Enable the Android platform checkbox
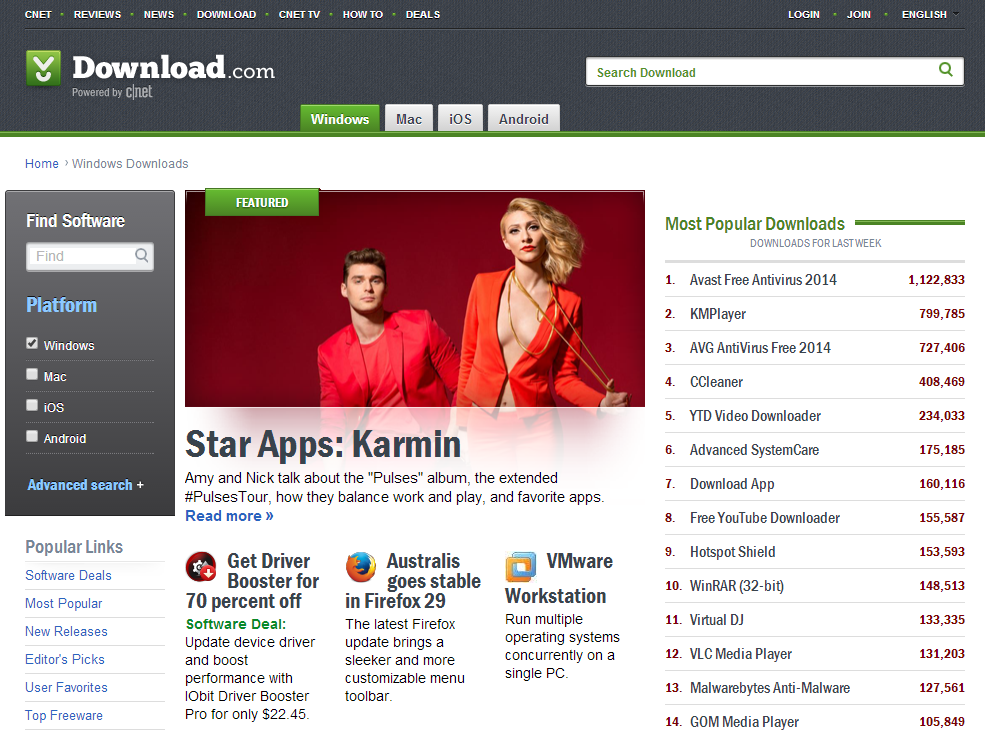Image resolution: width=985 pixels, height=734 pixels. point(32,436)
